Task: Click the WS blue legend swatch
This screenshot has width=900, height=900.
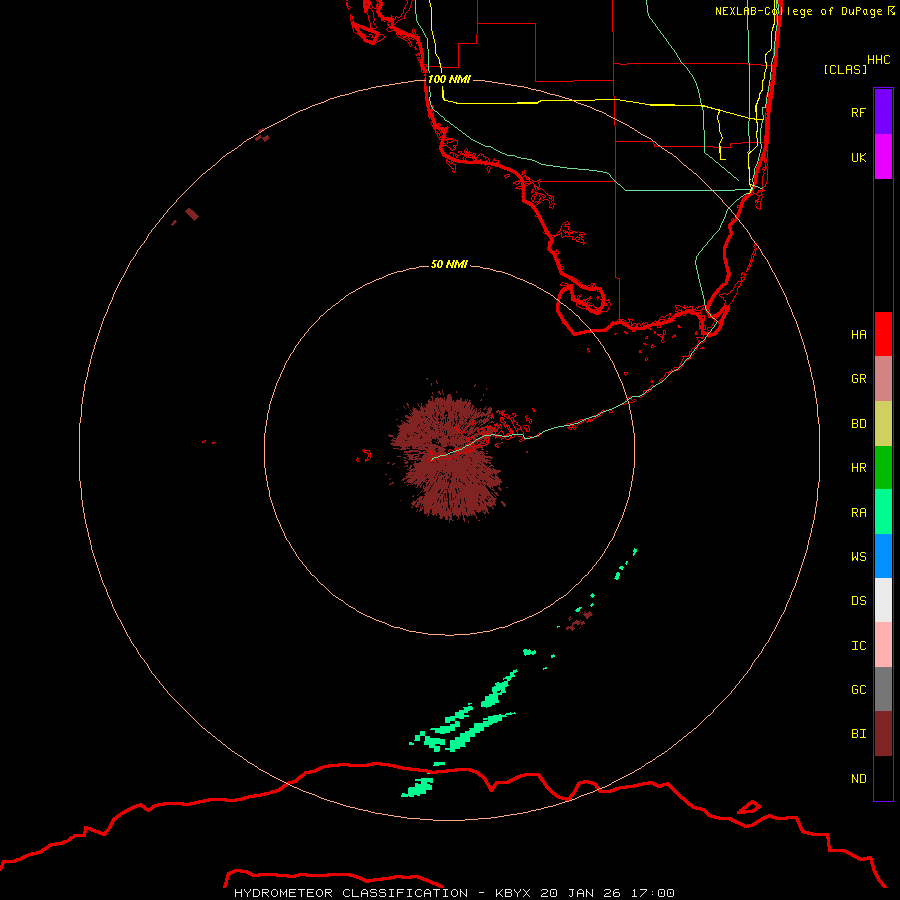Action: [883, 556]
